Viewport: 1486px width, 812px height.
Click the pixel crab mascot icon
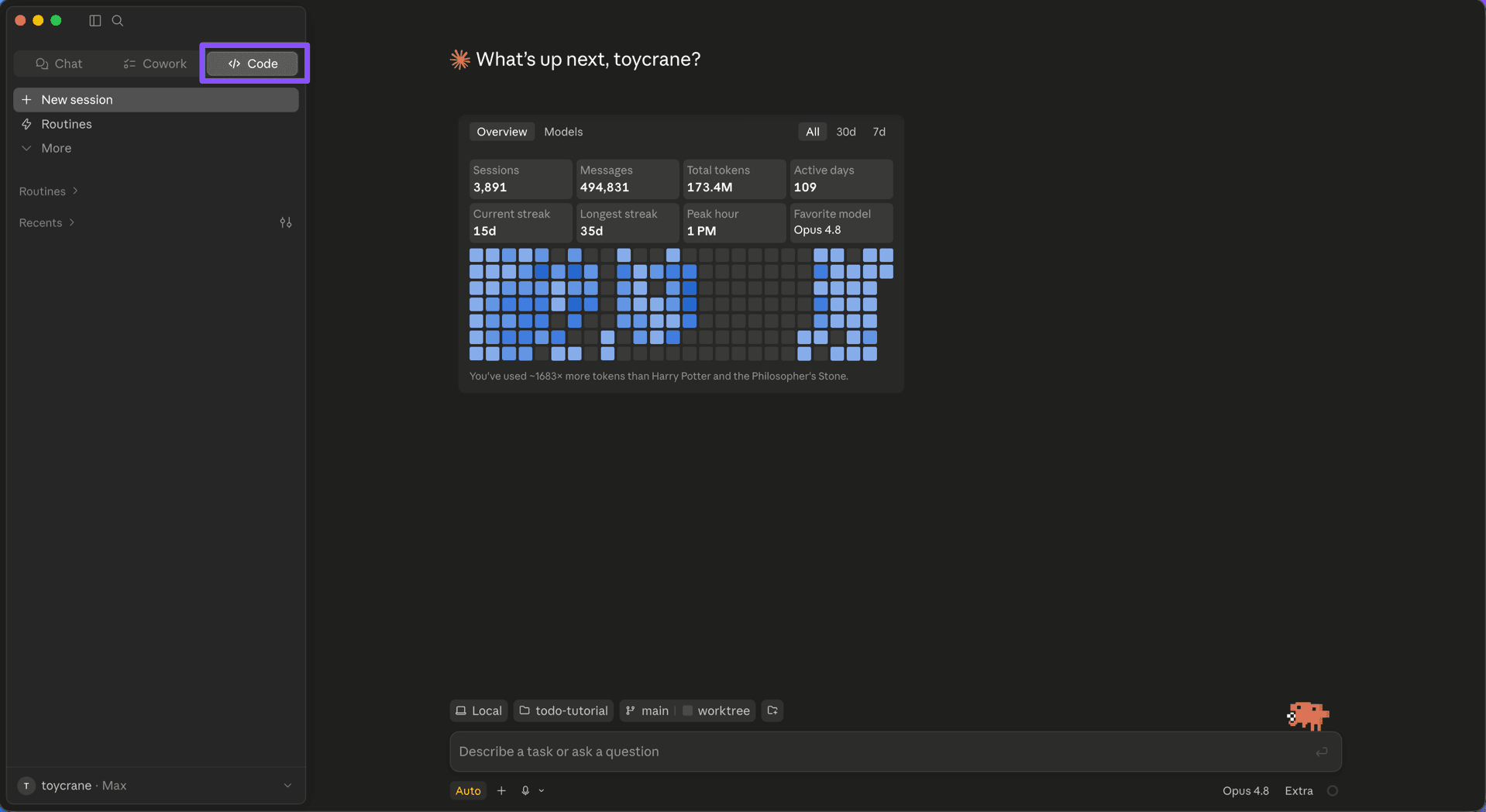click(1308, 716)
